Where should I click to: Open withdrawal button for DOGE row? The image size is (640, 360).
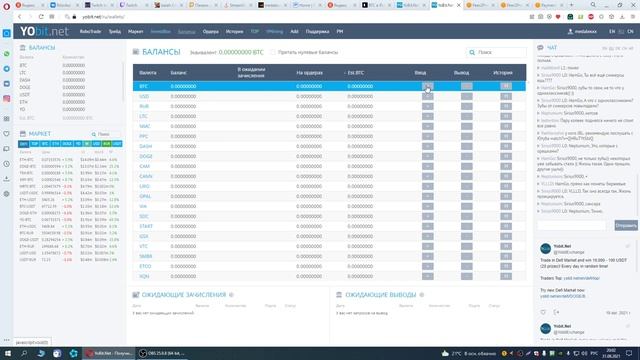point(467,156)
